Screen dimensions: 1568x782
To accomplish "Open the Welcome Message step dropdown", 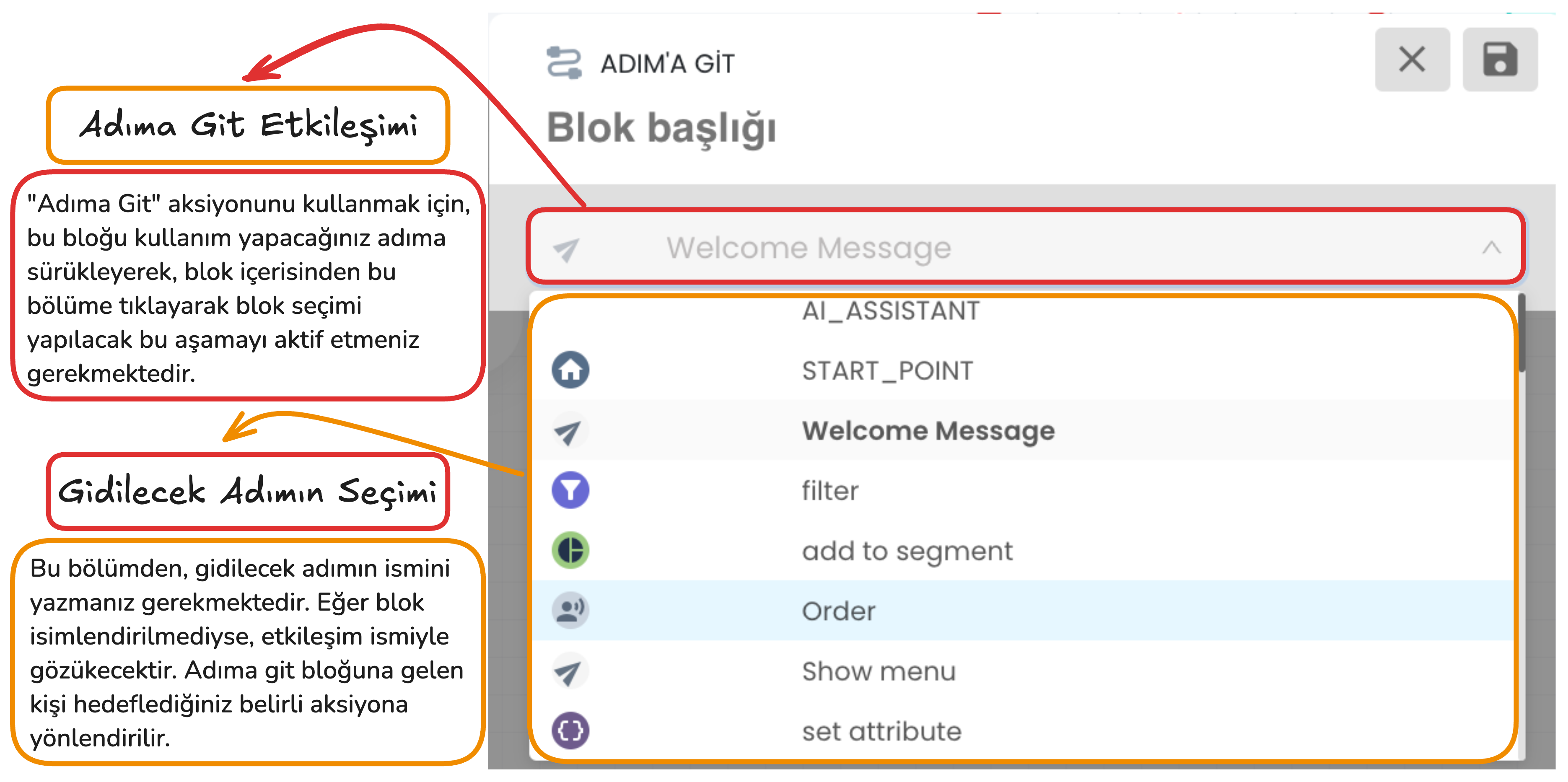I will (1026, 247).
